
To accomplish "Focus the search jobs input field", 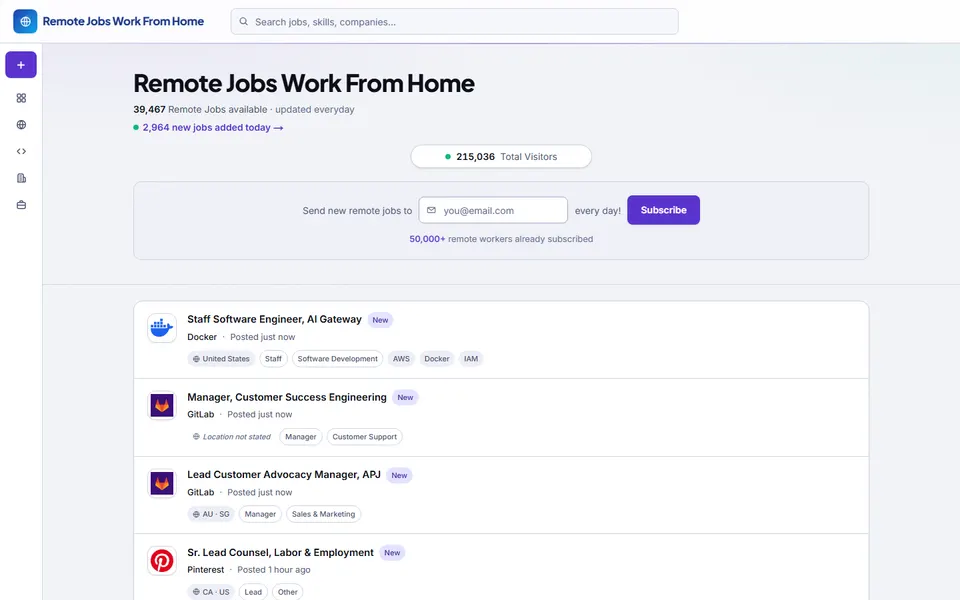I will [454, 21].
